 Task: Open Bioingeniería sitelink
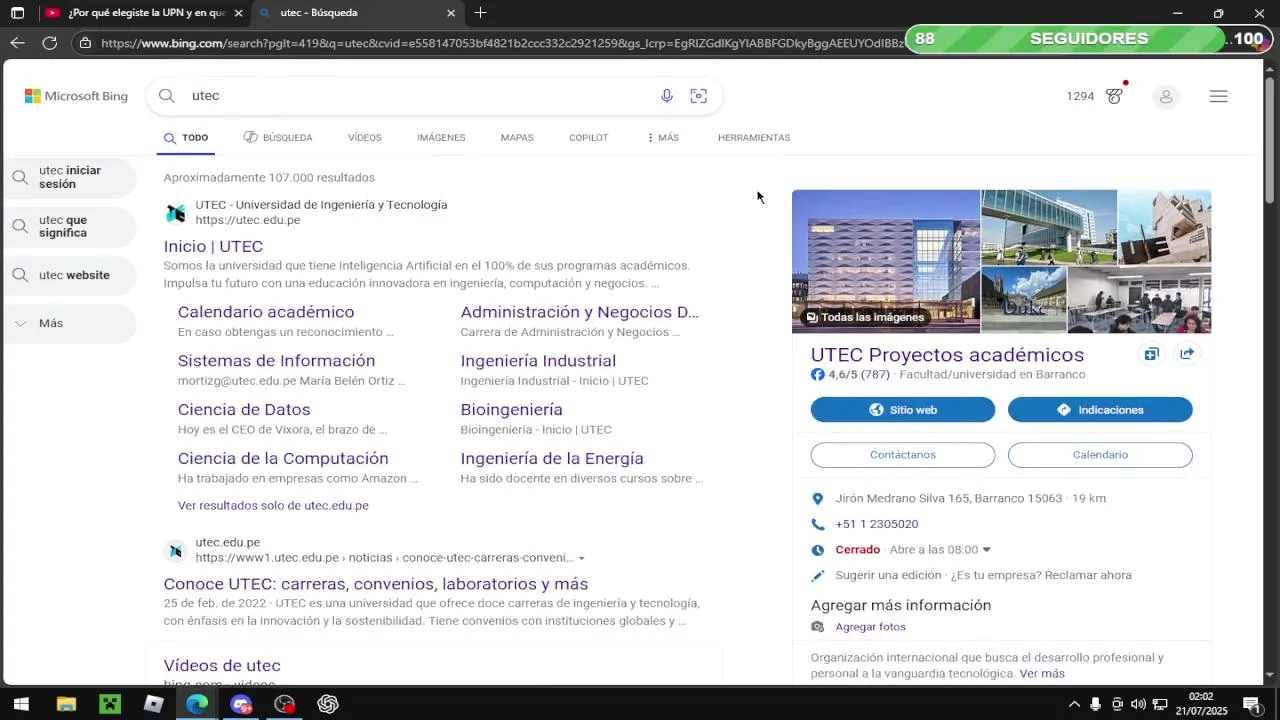tap(511, 410)
